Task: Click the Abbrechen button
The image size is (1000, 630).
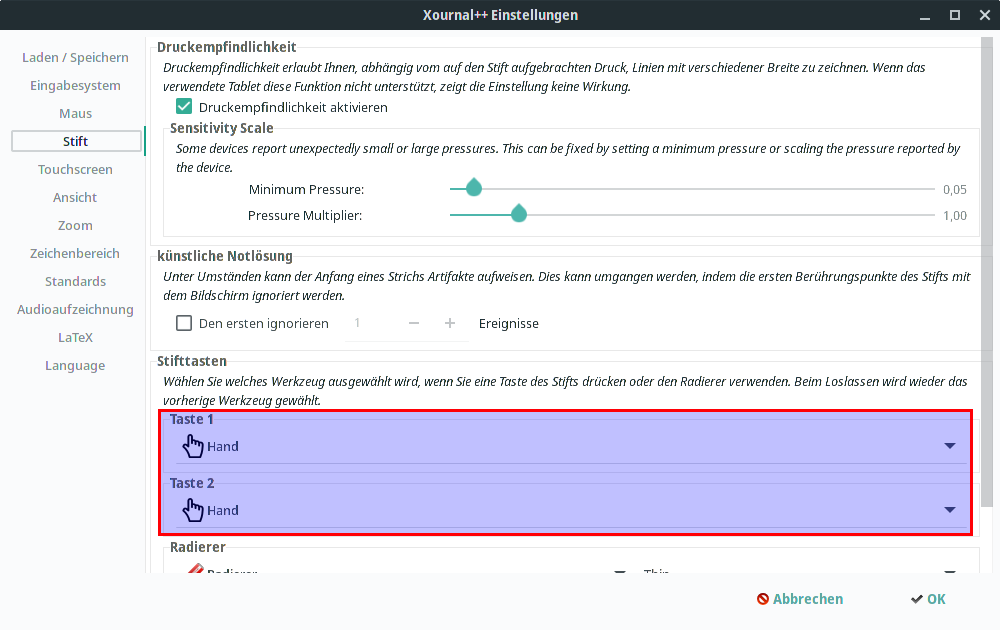Action: (x=800, y=599)
